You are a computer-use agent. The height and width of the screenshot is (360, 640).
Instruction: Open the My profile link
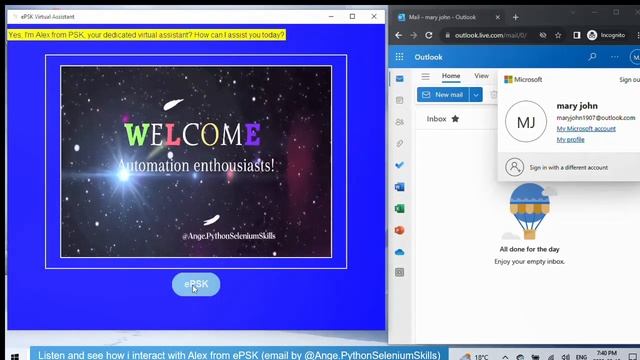tap(570, 140)
